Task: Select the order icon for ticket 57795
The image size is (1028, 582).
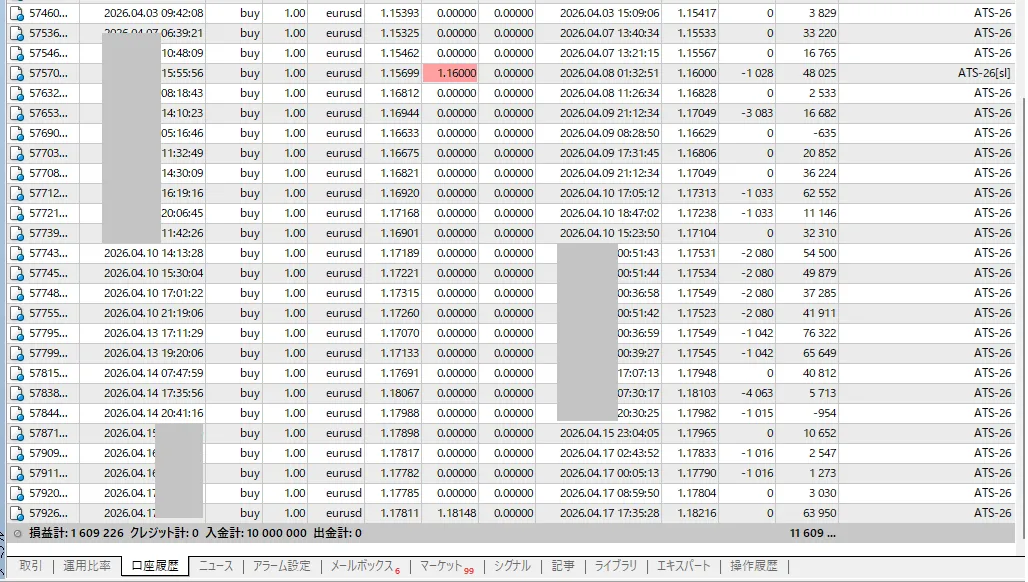Action: pyautogui.click(x=17, y=333)
